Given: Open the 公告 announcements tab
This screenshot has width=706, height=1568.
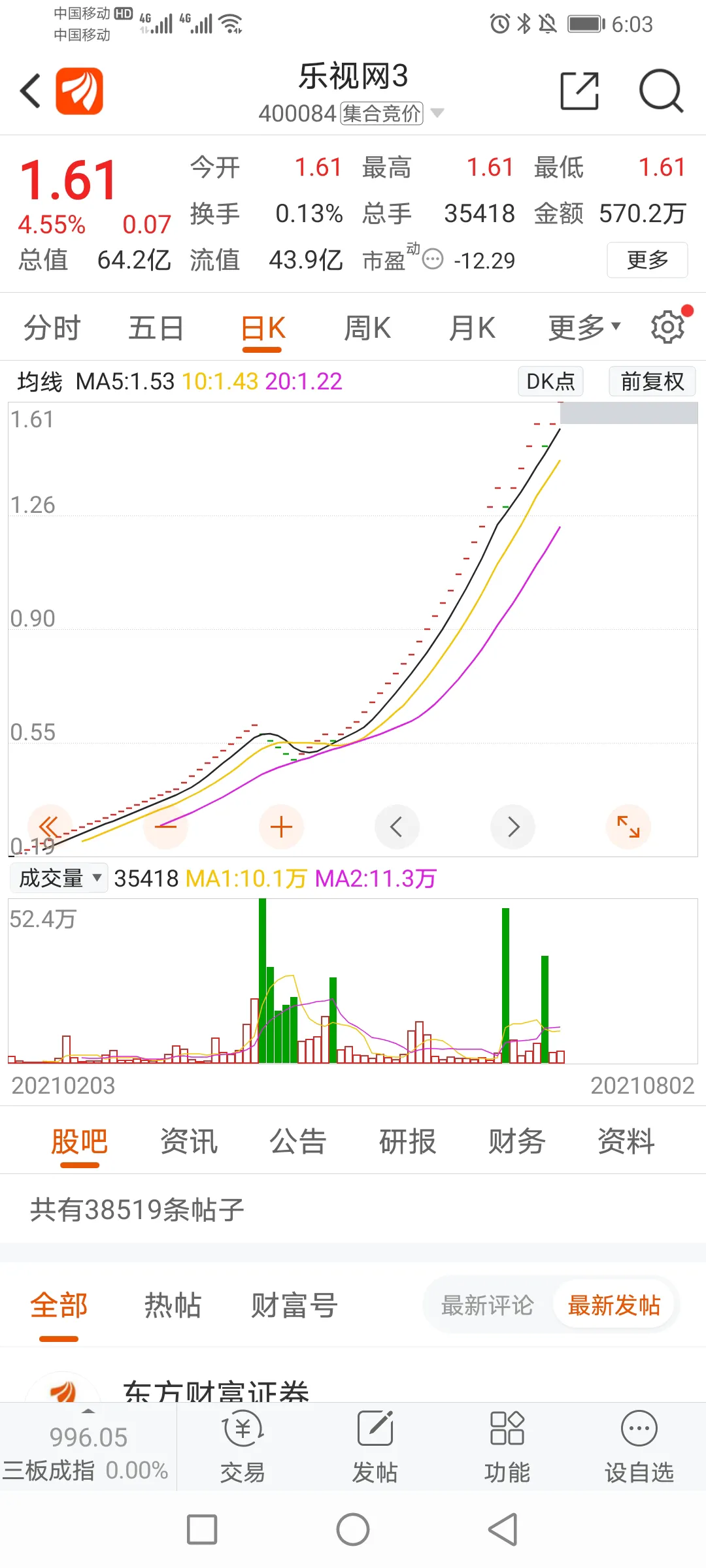Looking at the screenshot, I should 298,1141.
